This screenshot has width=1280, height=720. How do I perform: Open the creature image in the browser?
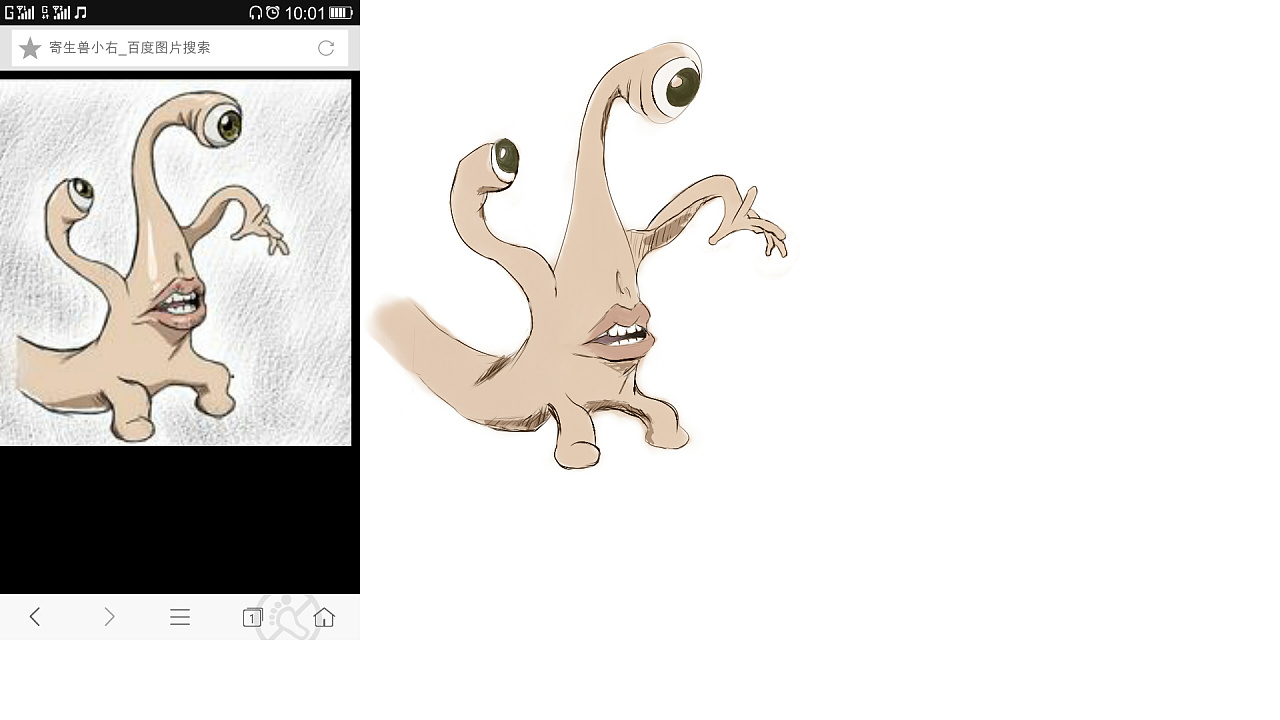point(176,262)
